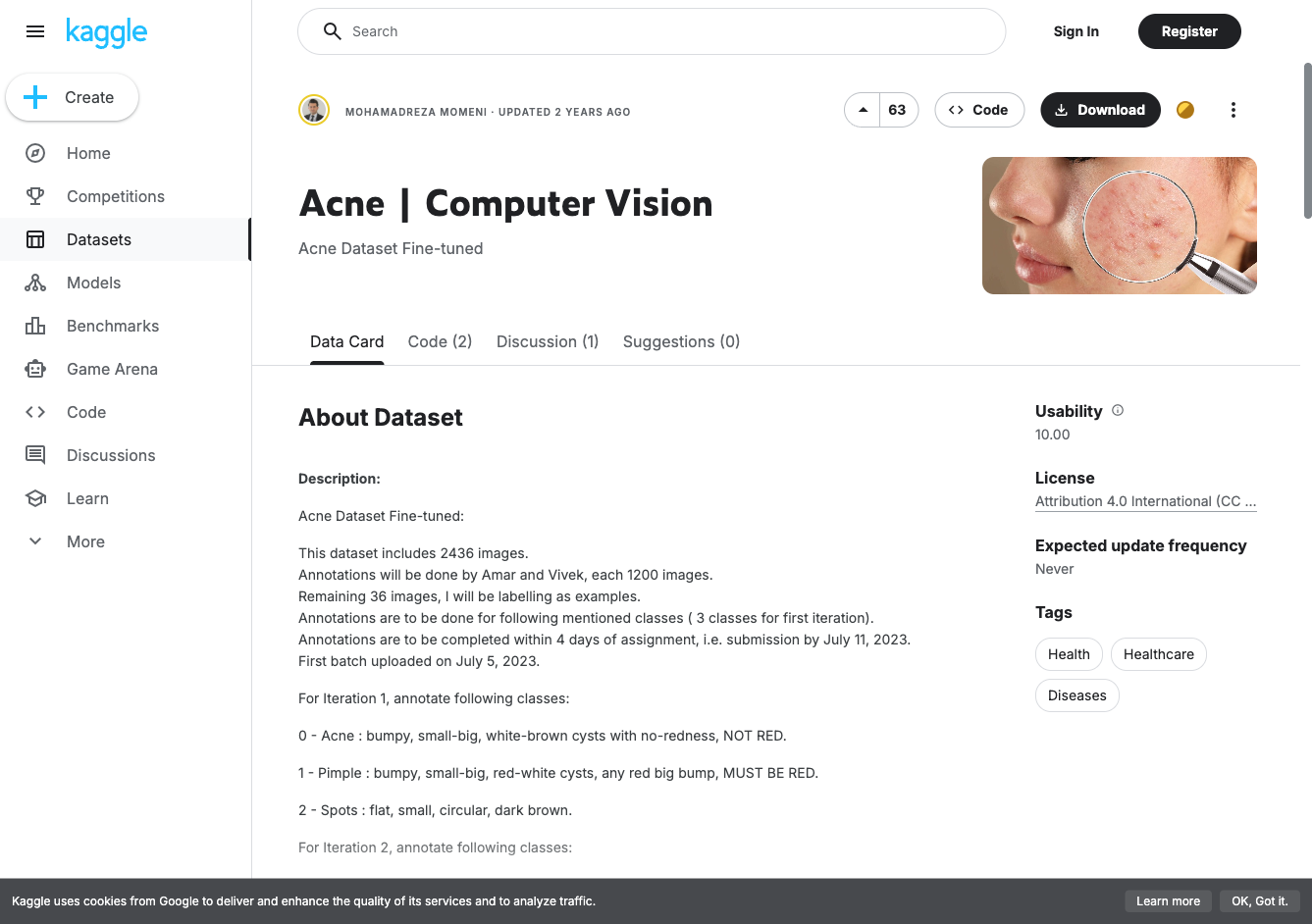
Task: Click the gold medal icon near Download
Action: pyautogui.click(x=1184, y=110)
